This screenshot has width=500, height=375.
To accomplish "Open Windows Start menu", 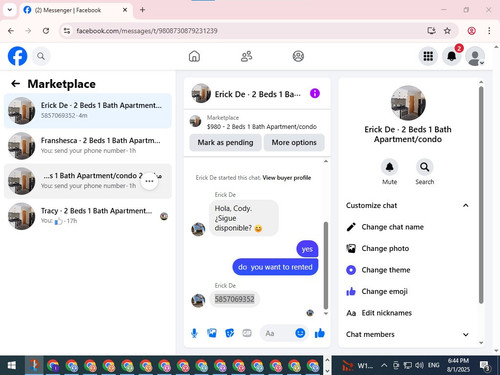I will click(12, 365).
